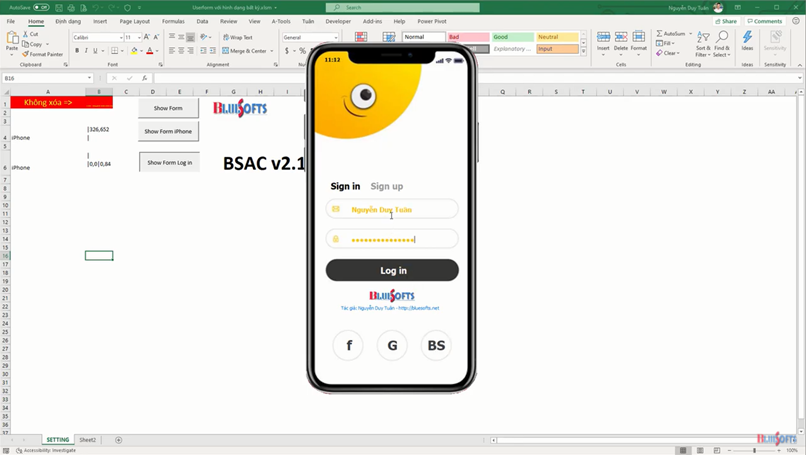Click the Increase Font Size icon
806x455 pixels.
[147, 37]
